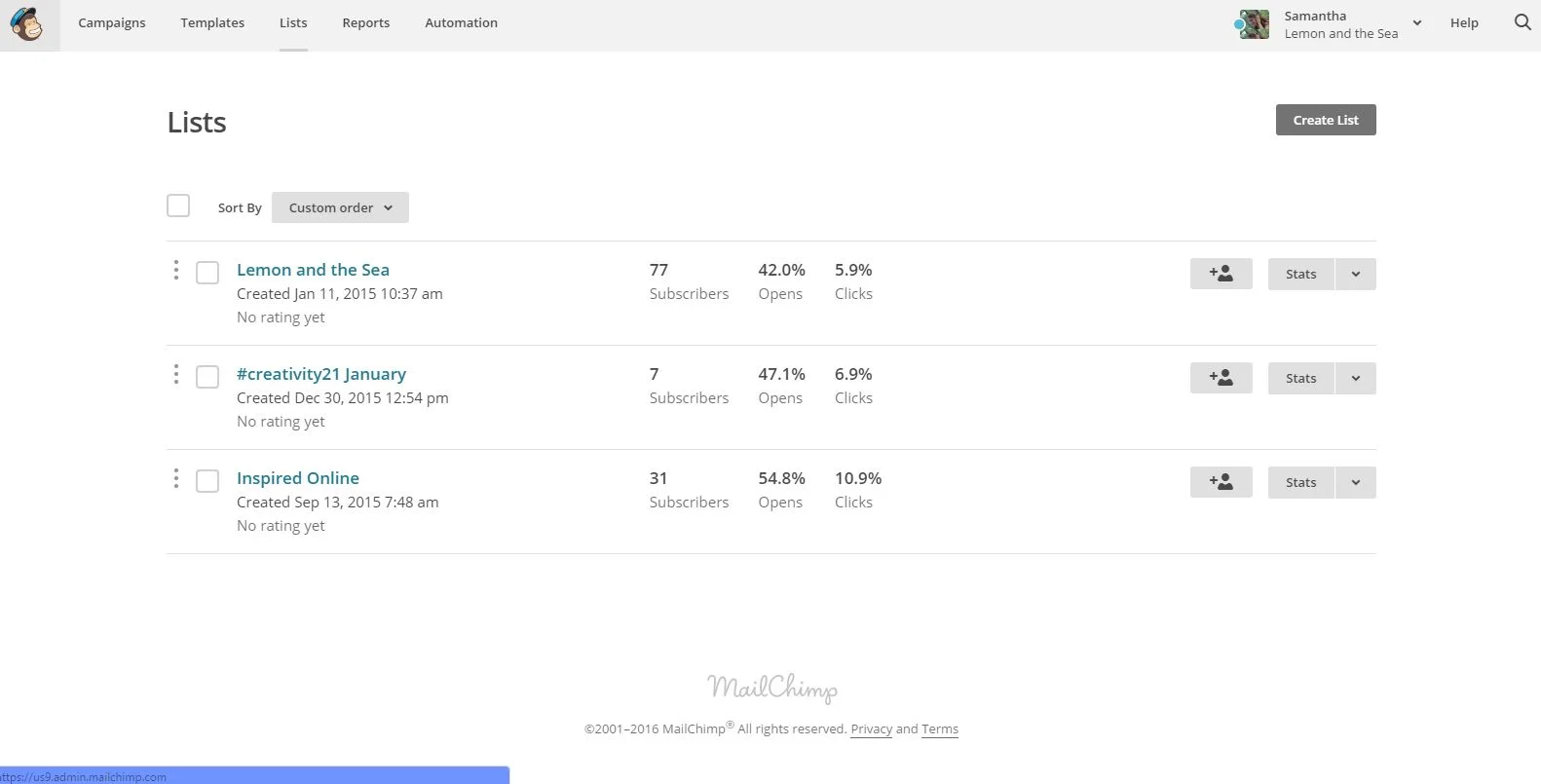The height and width of the screenshot is (784, 1541).
Task: Expand Stats options arrow for Lemon and the Sea
Action: tap(1355, 274)
